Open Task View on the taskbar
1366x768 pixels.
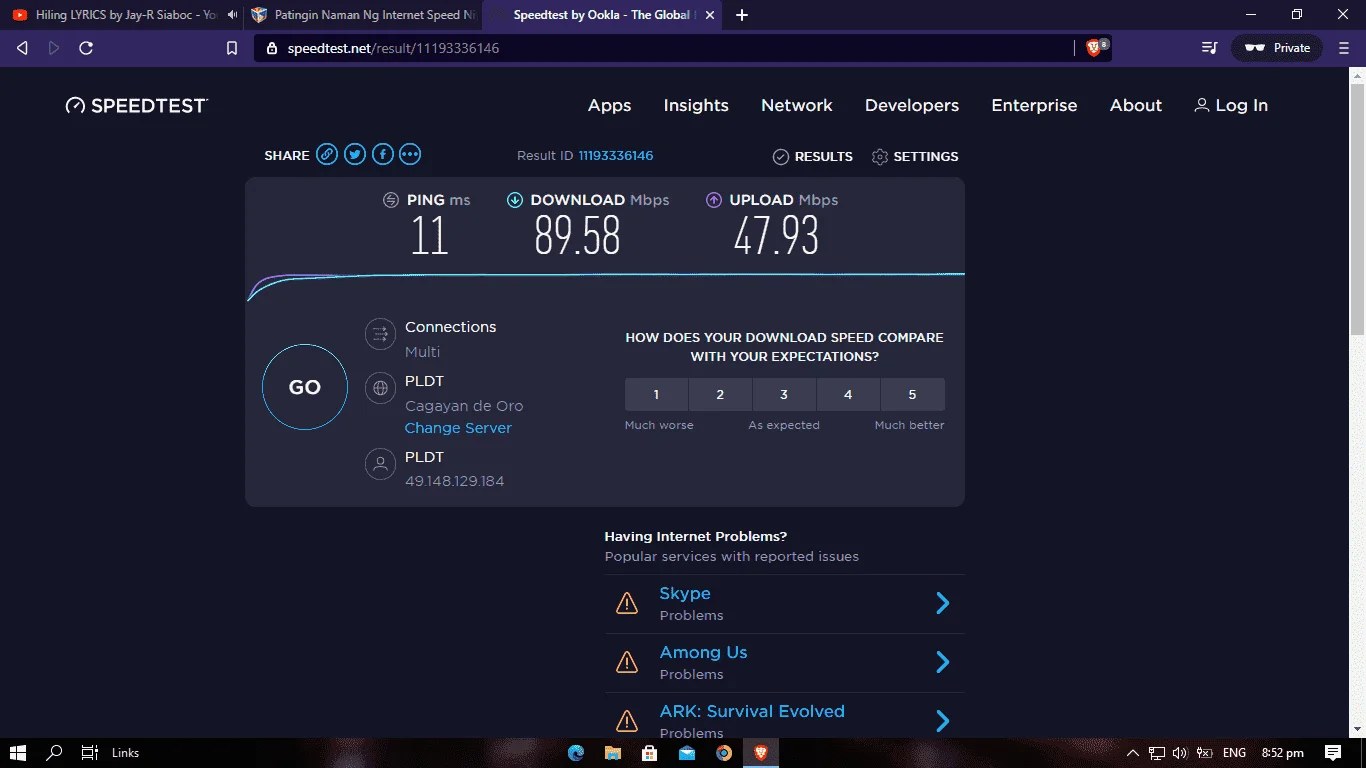(90, 753)
